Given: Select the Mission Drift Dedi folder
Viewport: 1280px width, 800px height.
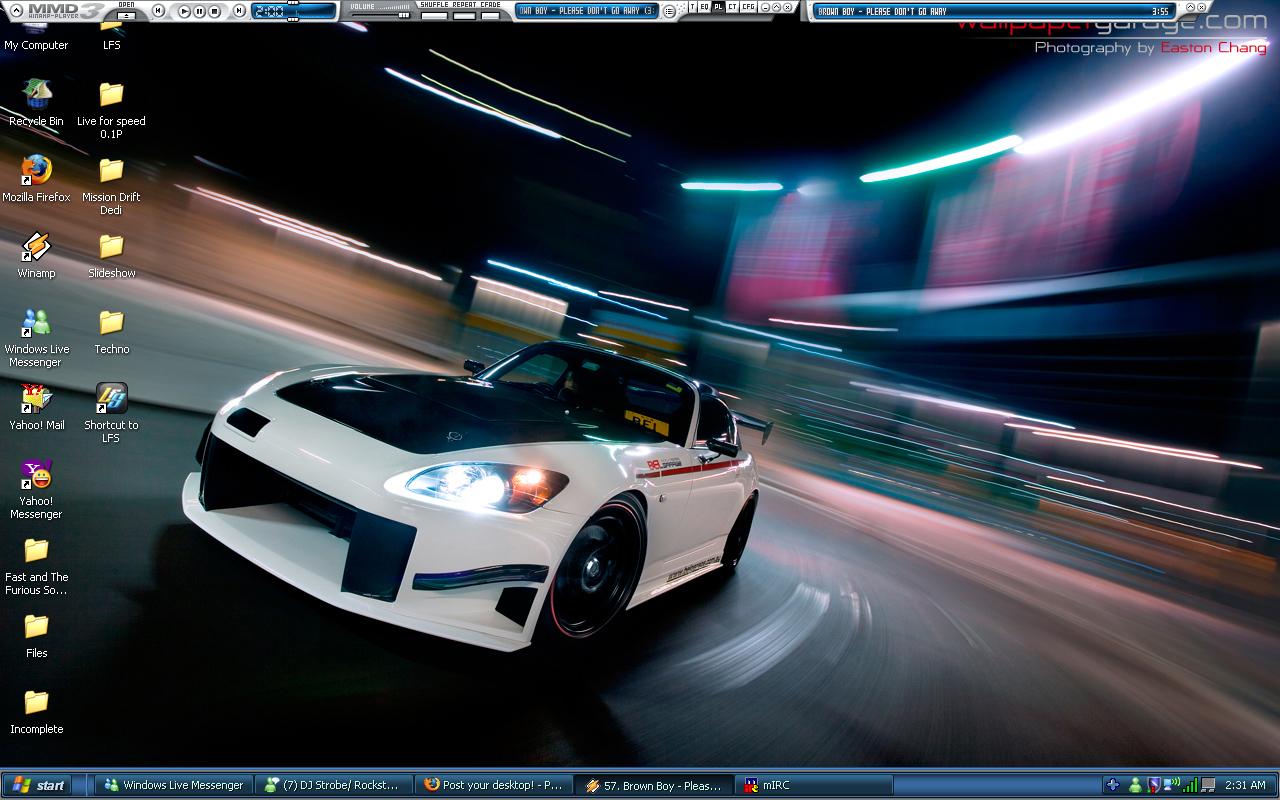Looking at the screenshot, I should (111, 185).
